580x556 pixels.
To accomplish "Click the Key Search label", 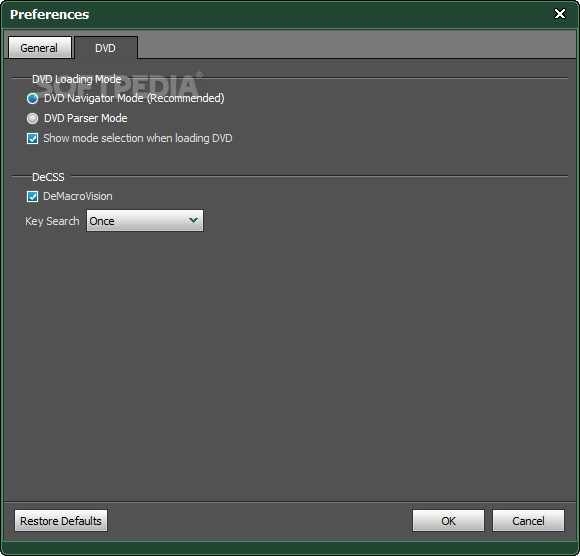I will (52, 221).
